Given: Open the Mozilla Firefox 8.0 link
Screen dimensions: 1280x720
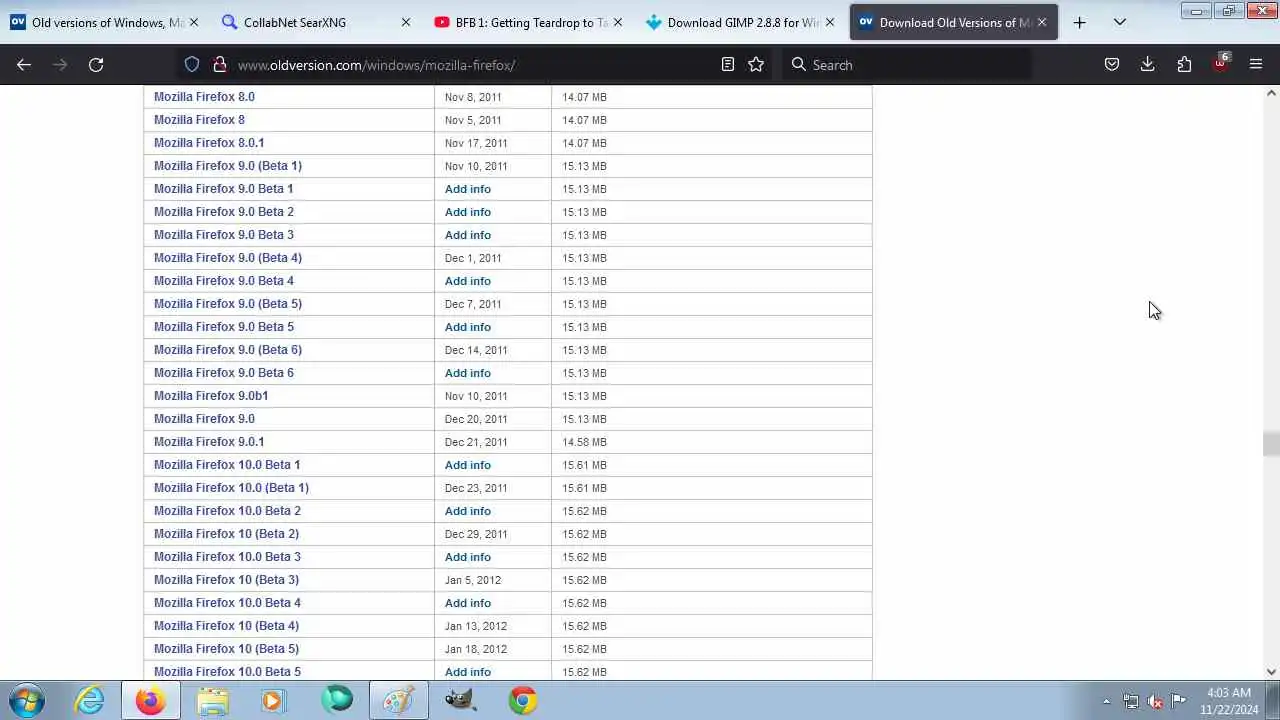Looking at the screenshot, I should click(x=204, y=97).
